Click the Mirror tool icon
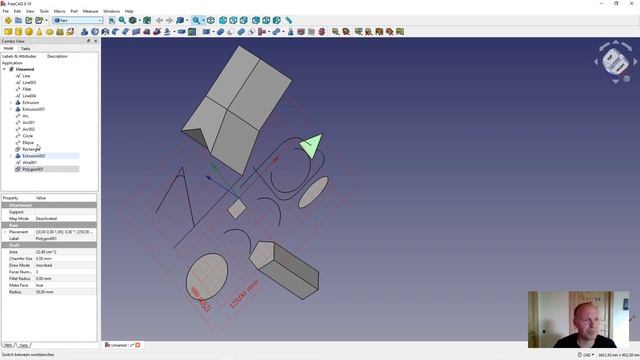The width and height of the screenshot is (640, 360). [105, 31]
